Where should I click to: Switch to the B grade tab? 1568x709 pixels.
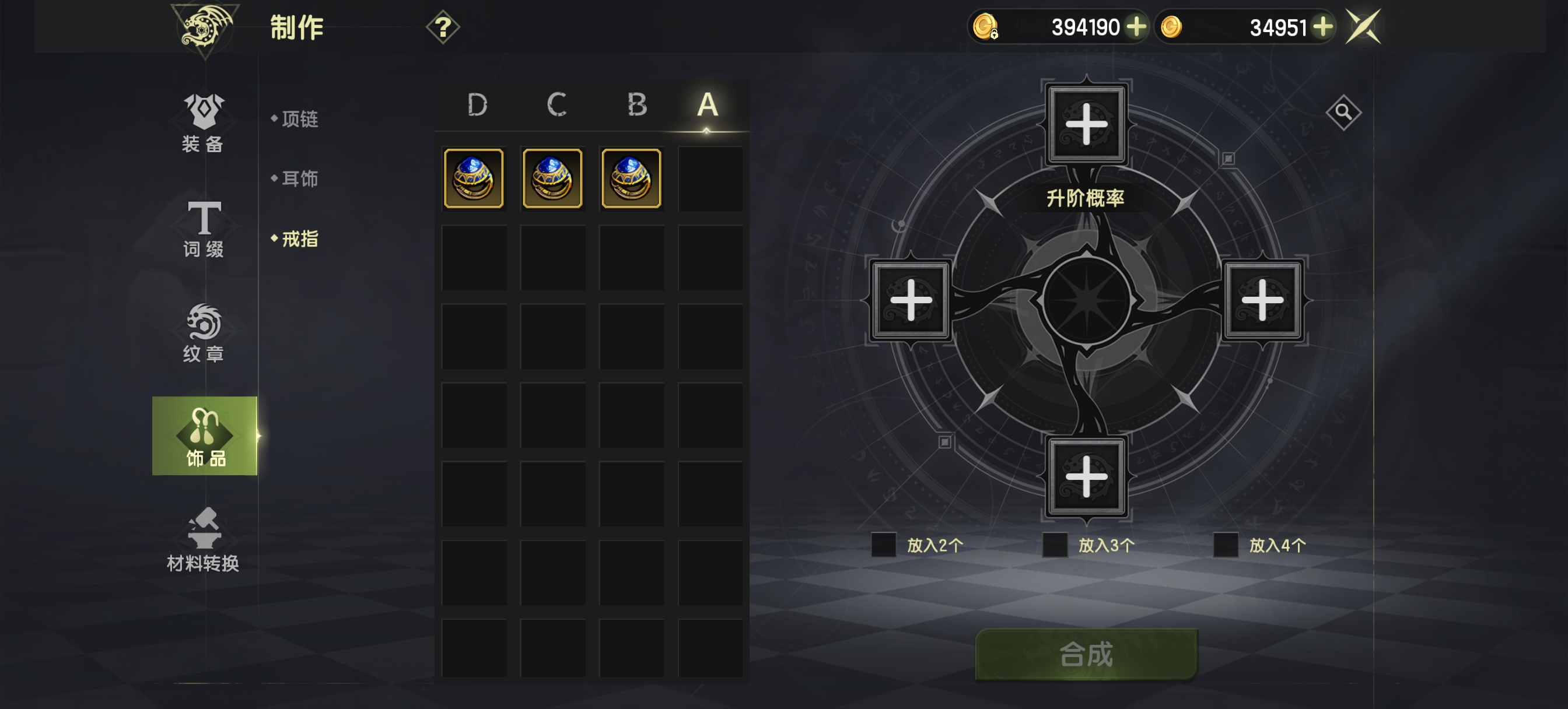click(636, 106)
